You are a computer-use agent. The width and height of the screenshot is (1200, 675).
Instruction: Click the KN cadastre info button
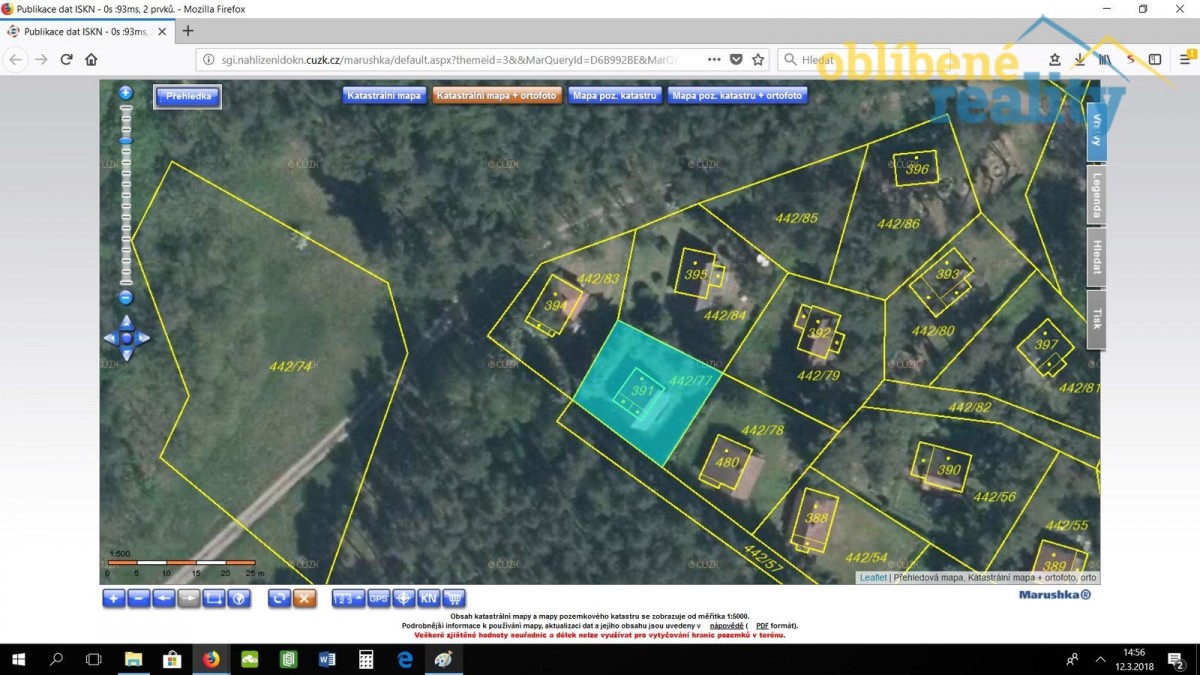(x=428, y=598)
